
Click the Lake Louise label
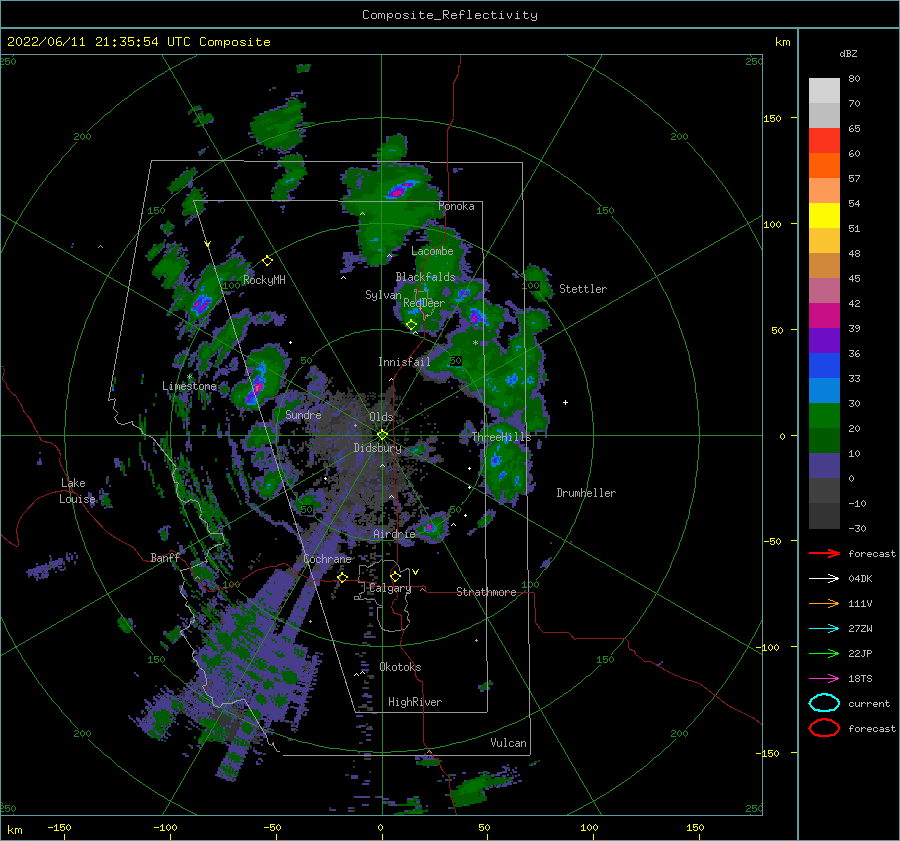point(77,491)
